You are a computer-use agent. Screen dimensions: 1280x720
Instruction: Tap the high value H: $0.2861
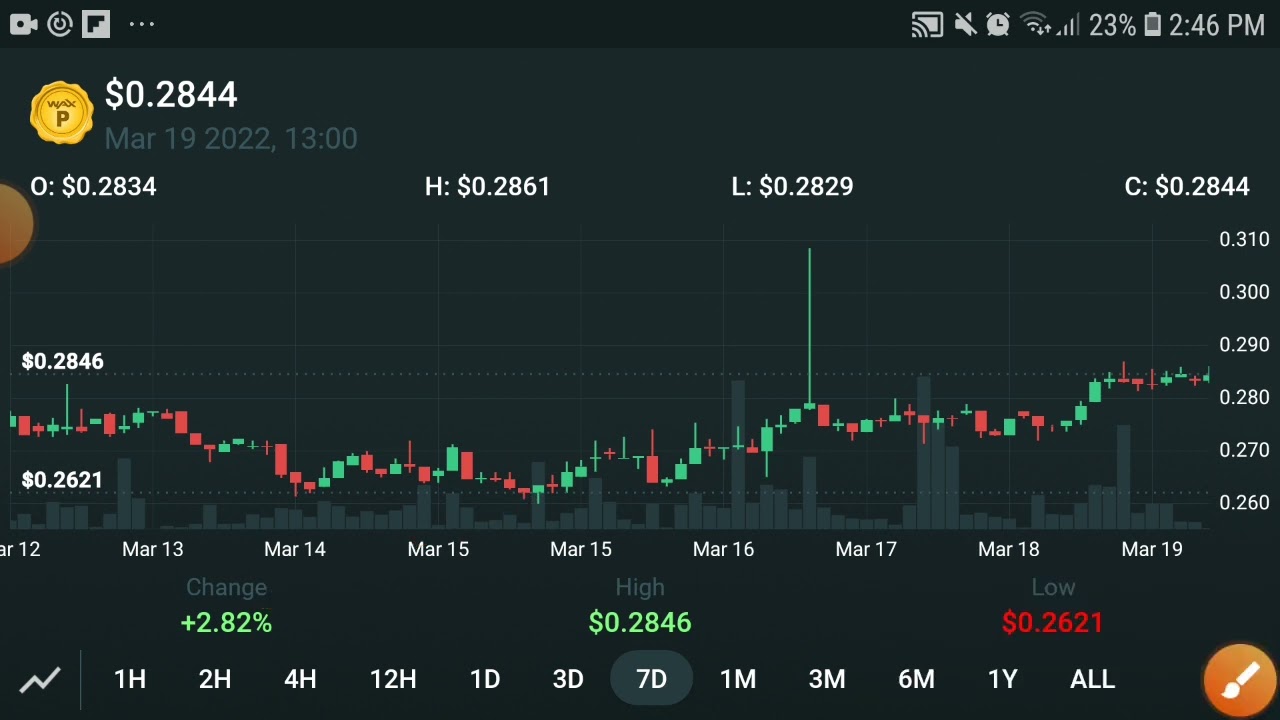point(487,187)
